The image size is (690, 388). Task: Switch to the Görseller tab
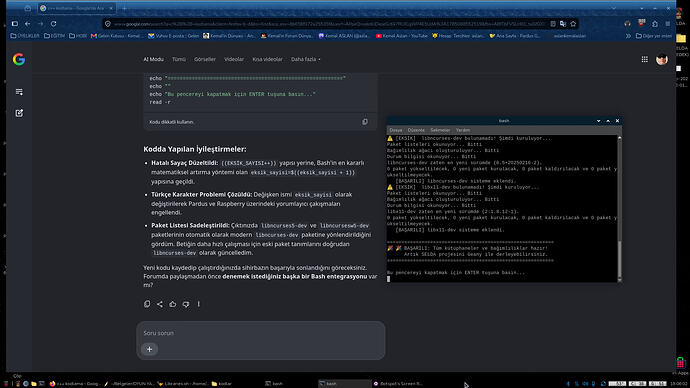point(205,59)
